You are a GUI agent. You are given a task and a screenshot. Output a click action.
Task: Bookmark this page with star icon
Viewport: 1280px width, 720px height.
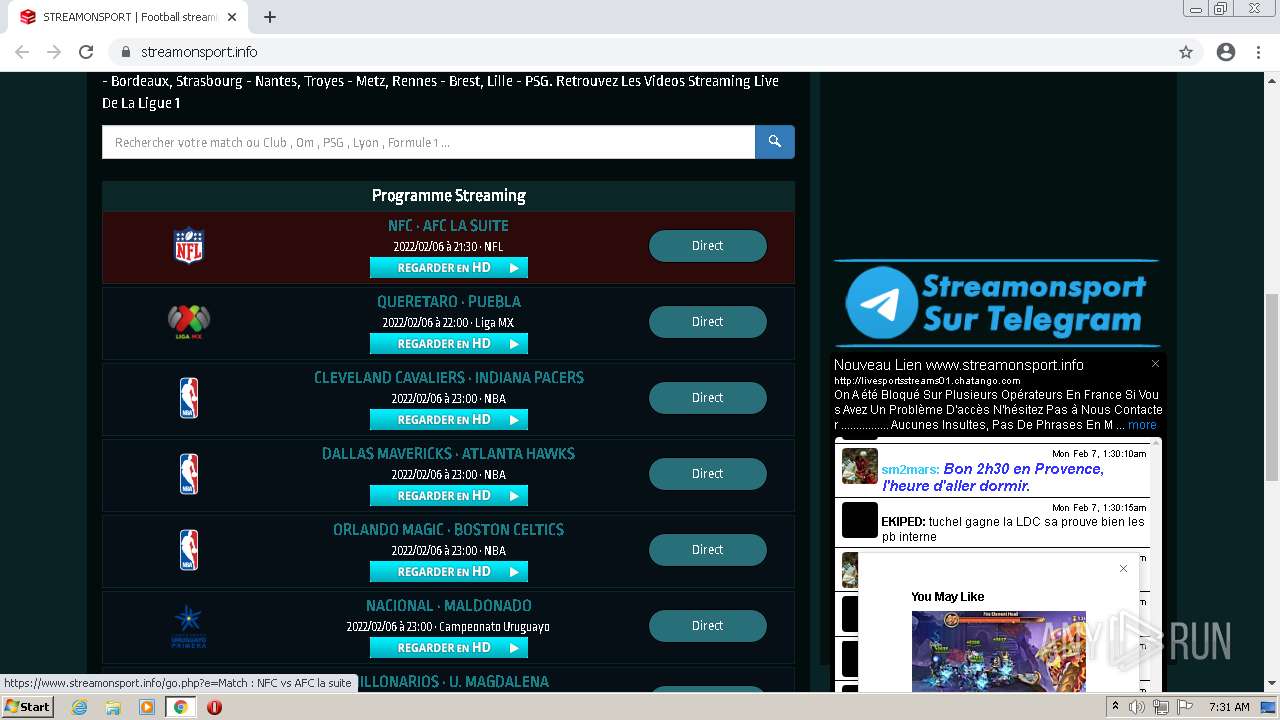pos(1186,52)
